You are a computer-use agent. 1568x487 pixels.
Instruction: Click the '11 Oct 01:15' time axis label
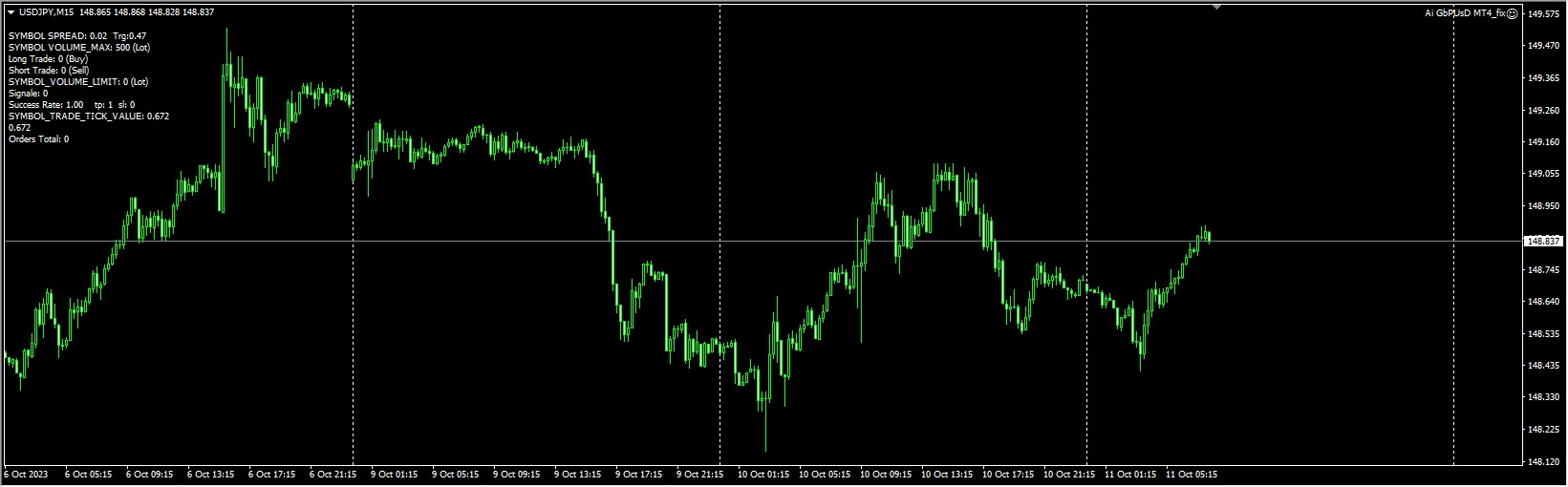tap(1130, 474)
